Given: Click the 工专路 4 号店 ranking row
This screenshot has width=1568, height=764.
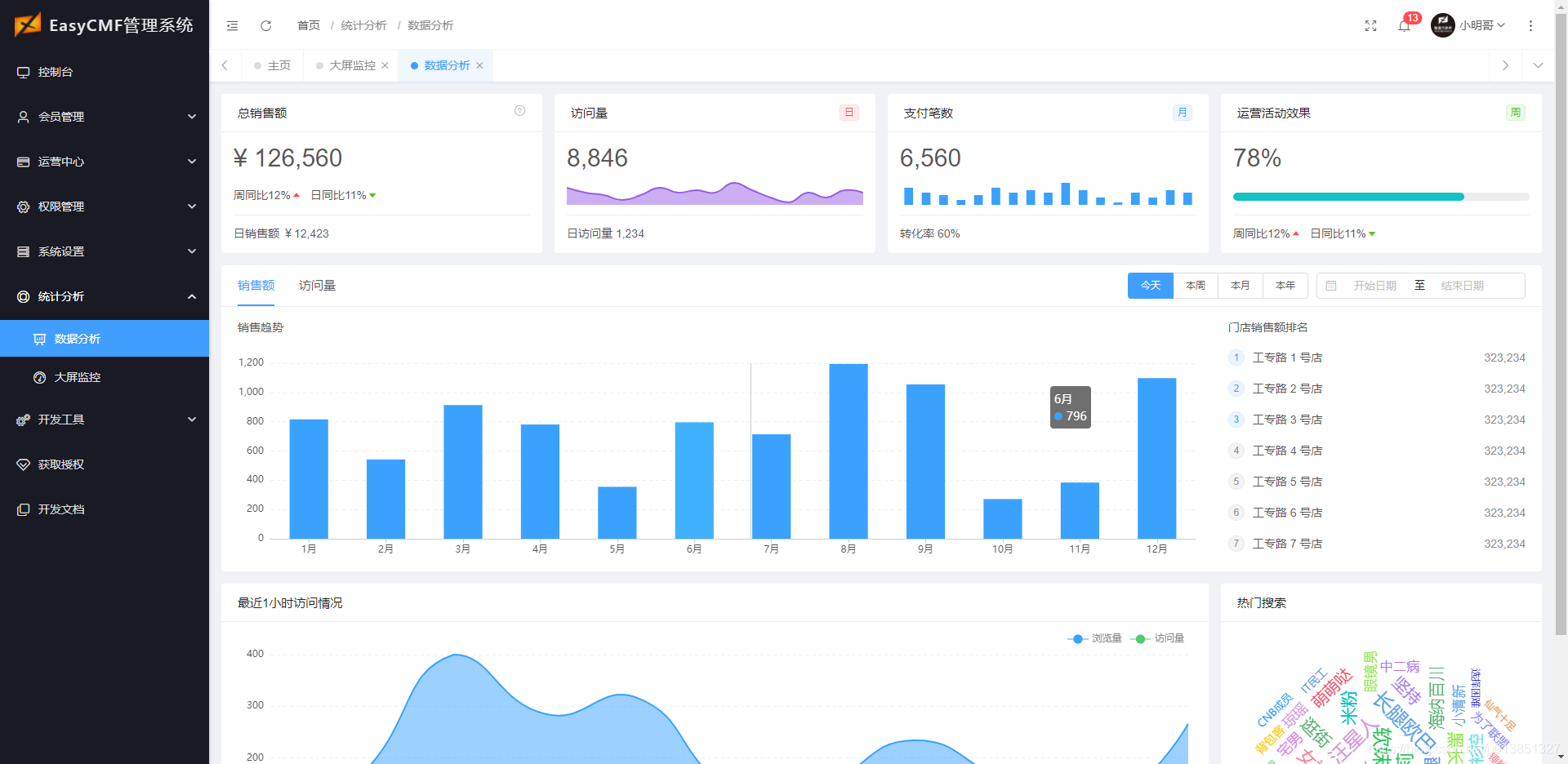Looking at the screenshot, I should [x=1377, y=451].
